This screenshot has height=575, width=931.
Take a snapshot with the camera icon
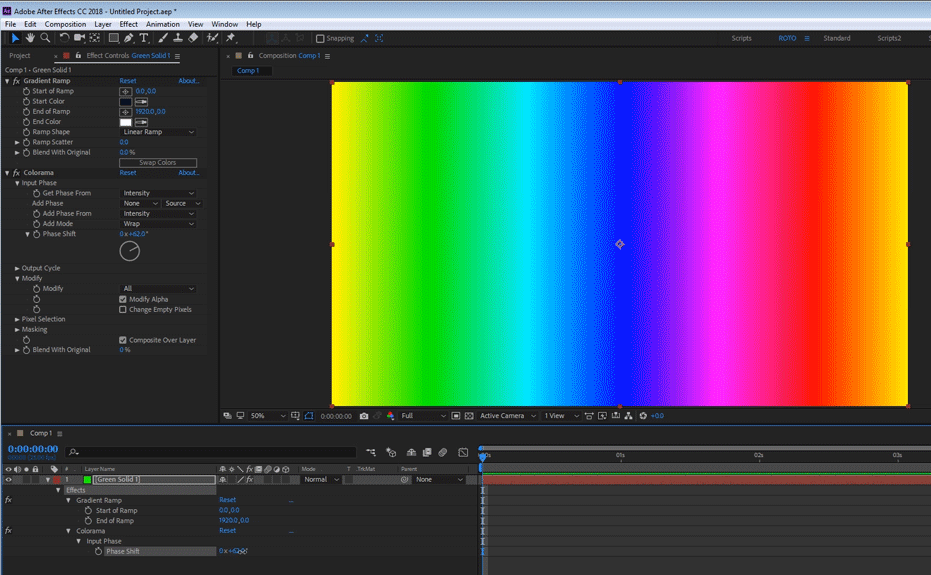tap(364, 416)
